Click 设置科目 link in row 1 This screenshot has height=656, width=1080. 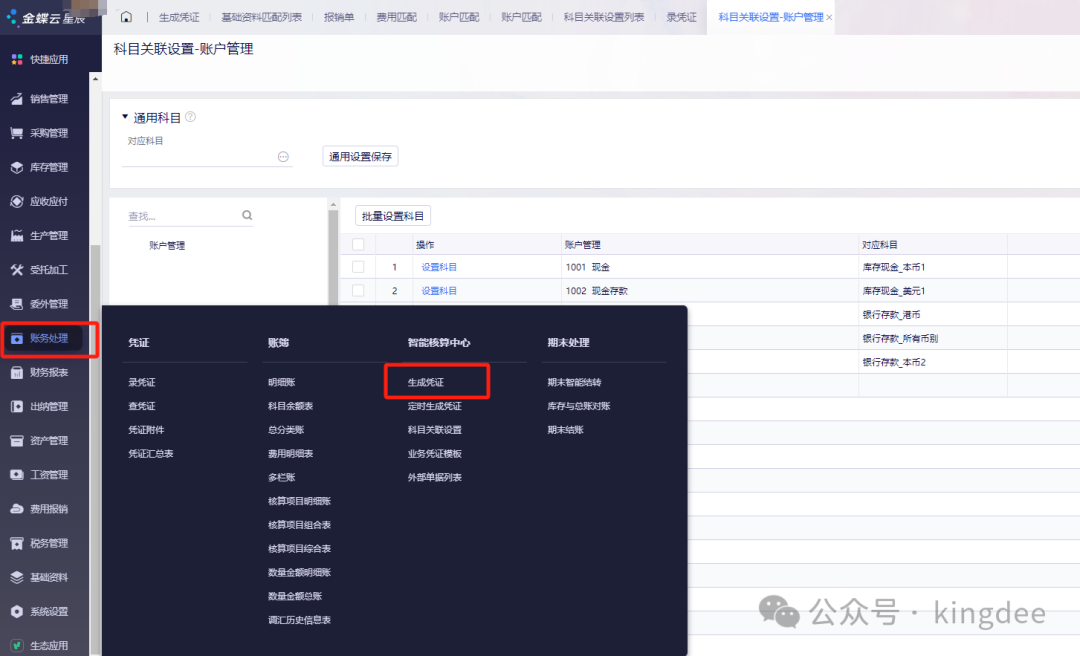coord(439,267)
